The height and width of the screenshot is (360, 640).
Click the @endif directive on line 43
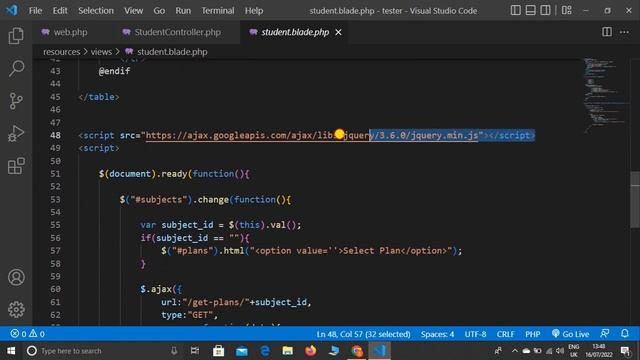pyautogui.click(x=114, y=71)
